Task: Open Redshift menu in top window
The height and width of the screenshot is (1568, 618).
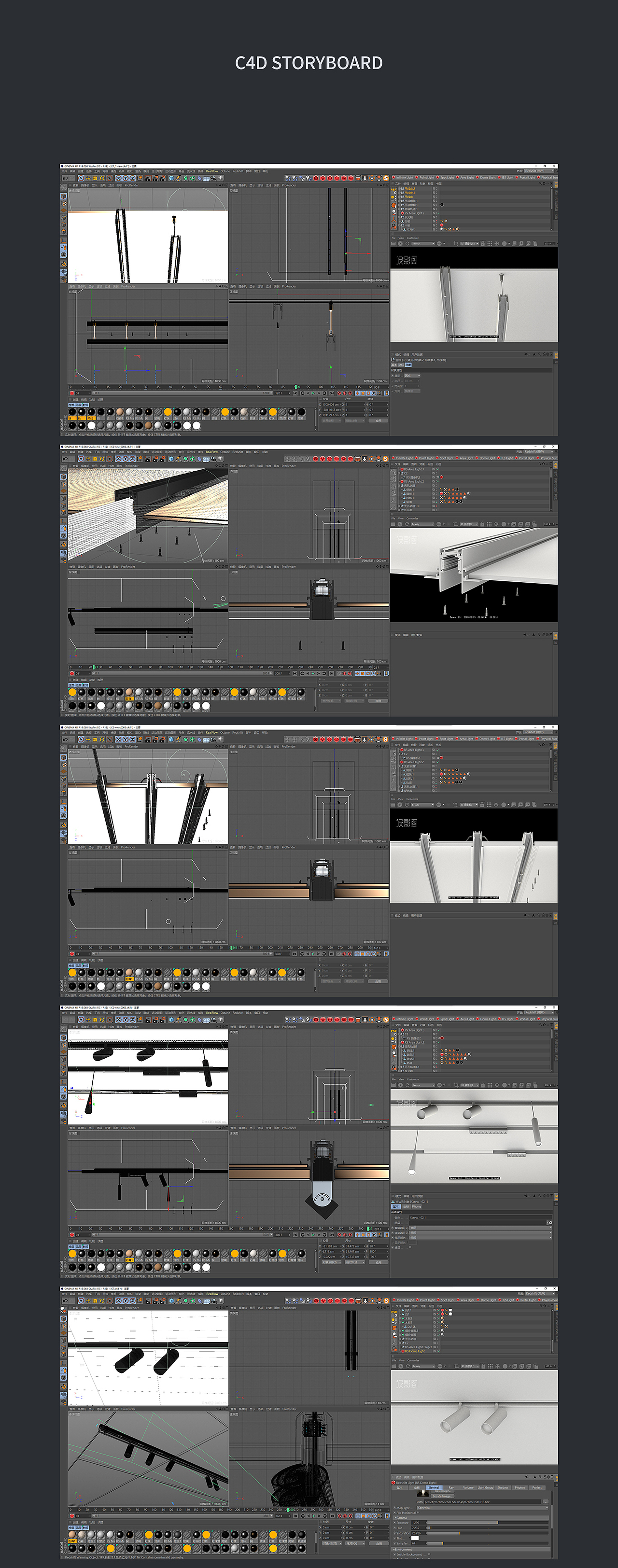Action: coord(238,171)
